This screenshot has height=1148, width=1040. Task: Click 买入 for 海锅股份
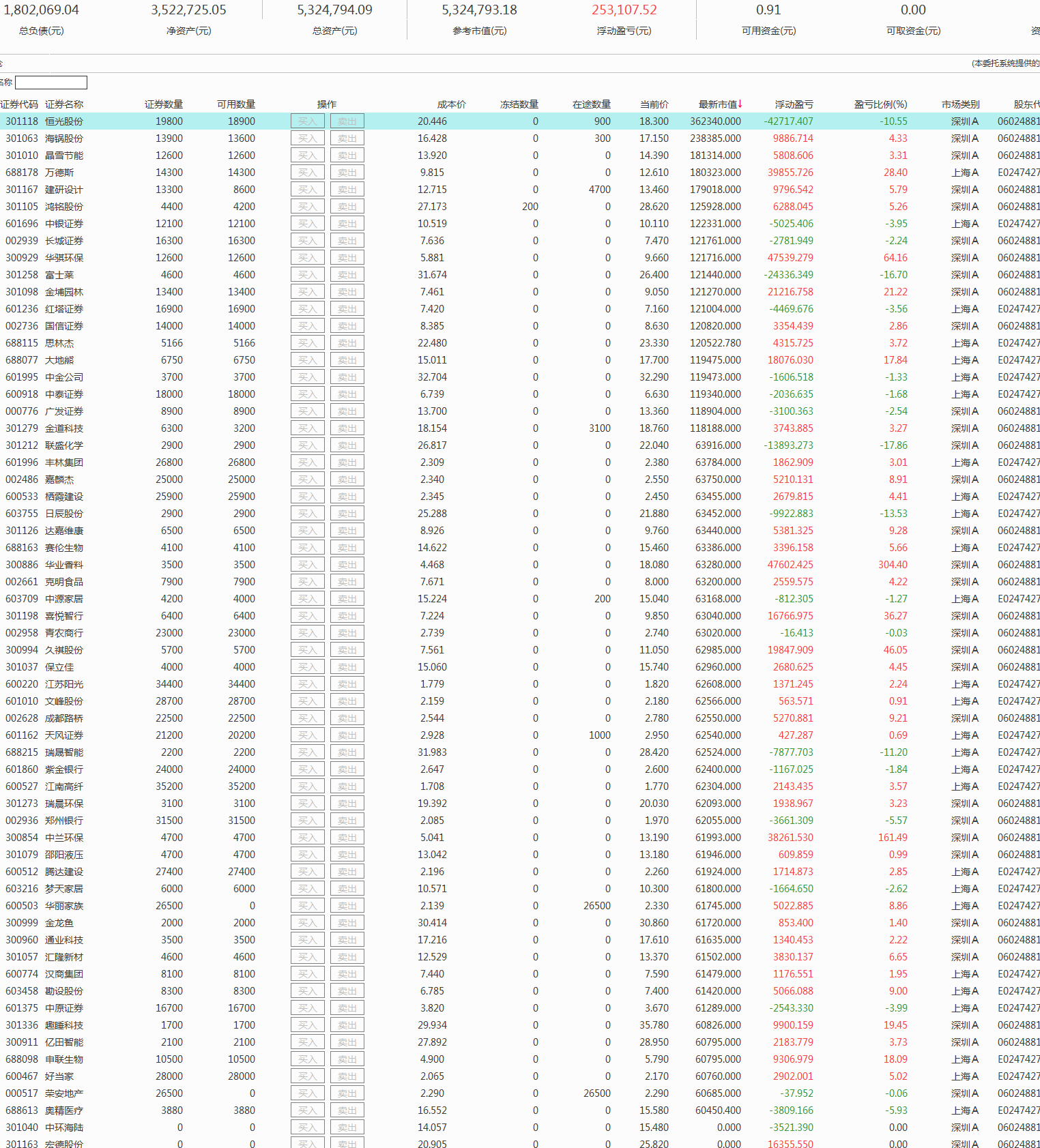[308, 138]
